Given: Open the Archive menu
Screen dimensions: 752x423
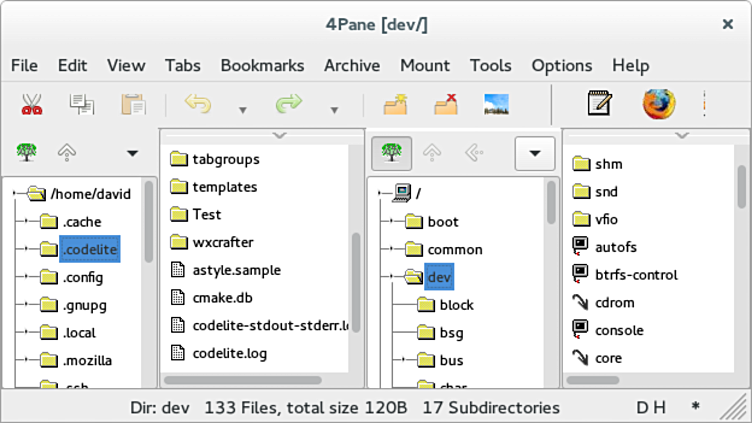Looking at the screenshot, I should coord(351,65).
